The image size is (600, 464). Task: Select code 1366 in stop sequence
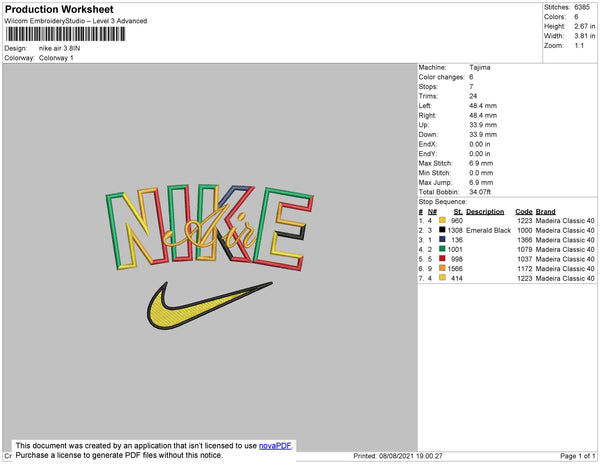[x=525, y=240]
